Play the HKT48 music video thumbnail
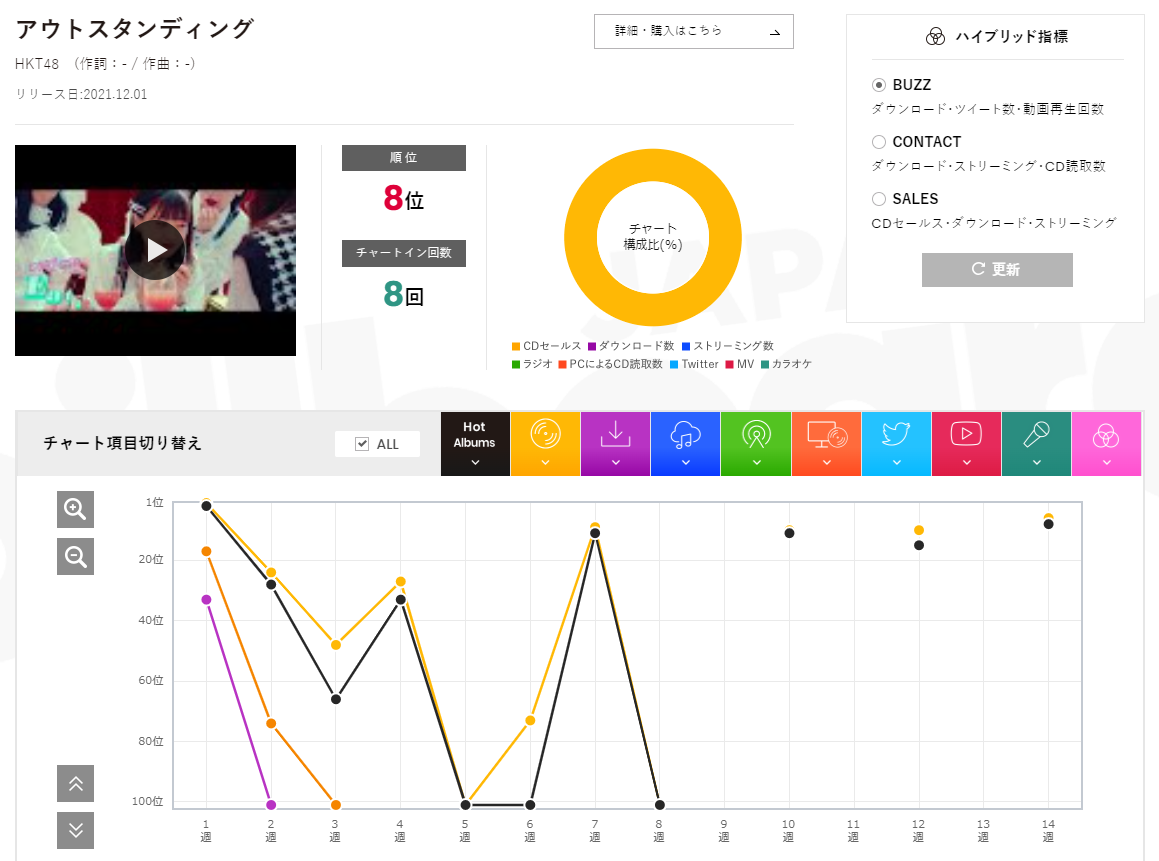This screenshot has width=1159, height=861. click(154, 250)
